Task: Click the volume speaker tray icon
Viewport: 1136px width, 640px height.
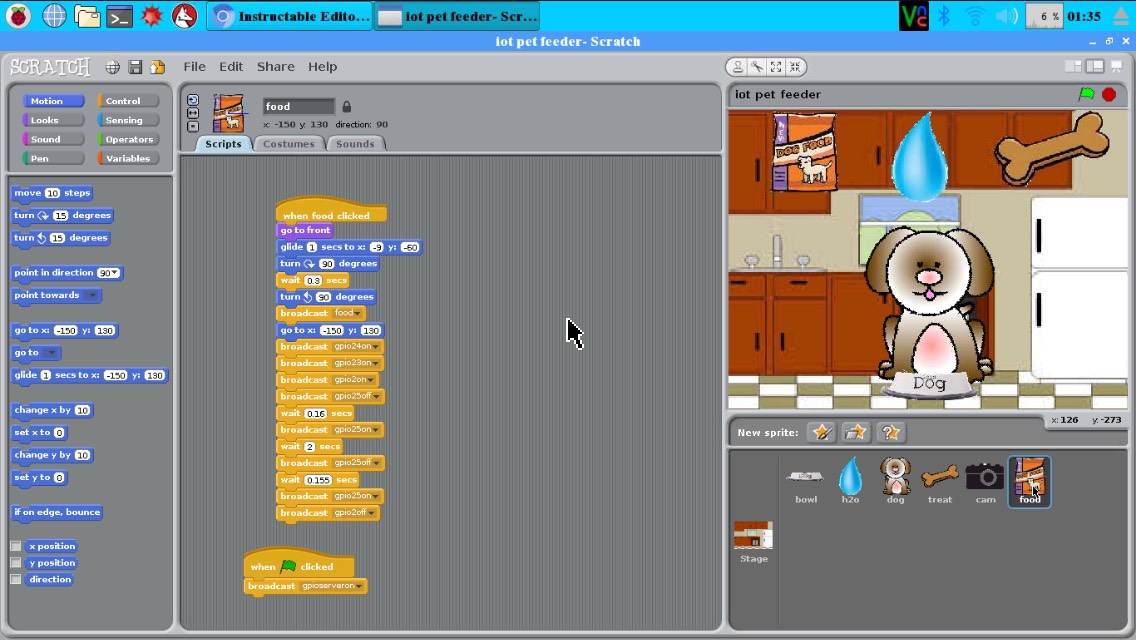Action: point(1006,16)
